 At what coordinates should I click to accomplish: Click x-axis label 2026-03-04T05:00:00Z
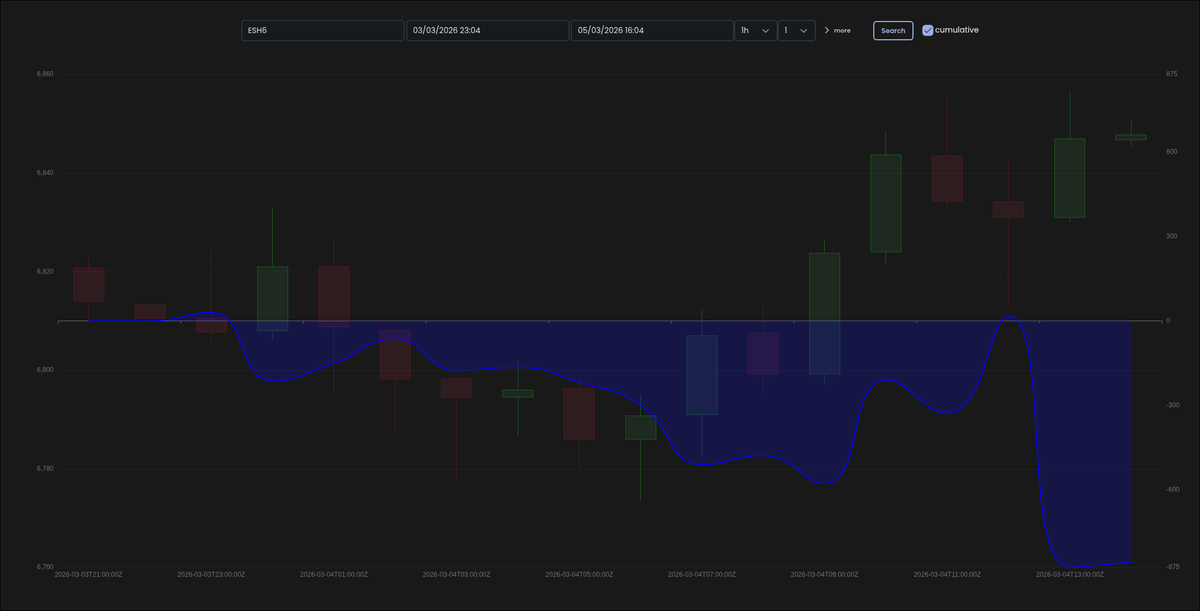click(579, 575)
